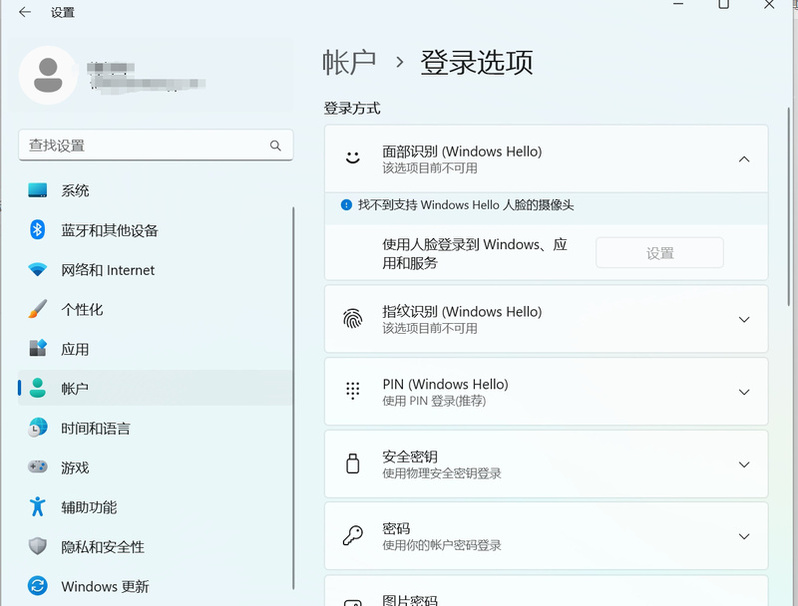Click the 登录方式 section heading
Viewport: 798px width, 606px height.
coord(352,108)
